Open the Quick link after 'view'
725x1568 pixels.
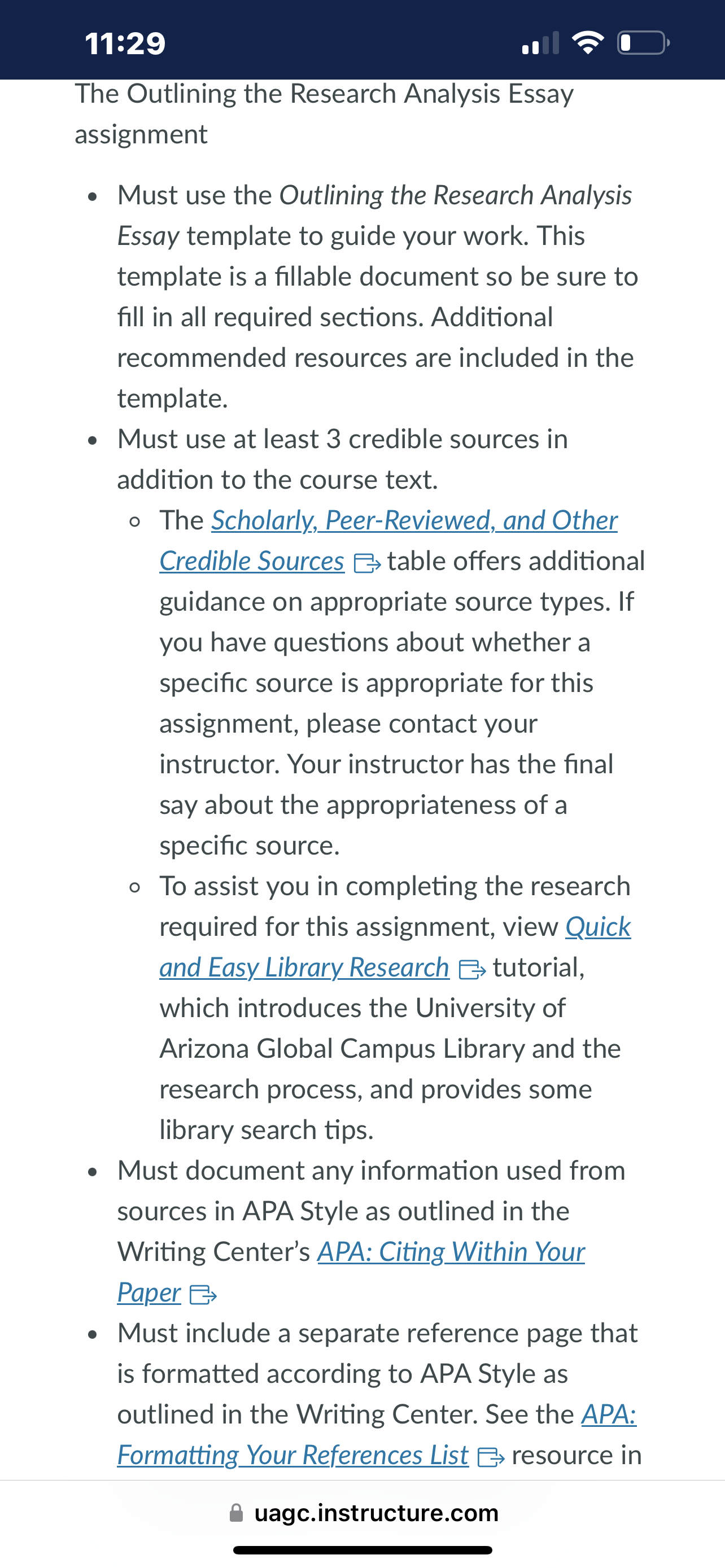click(598, 927)
